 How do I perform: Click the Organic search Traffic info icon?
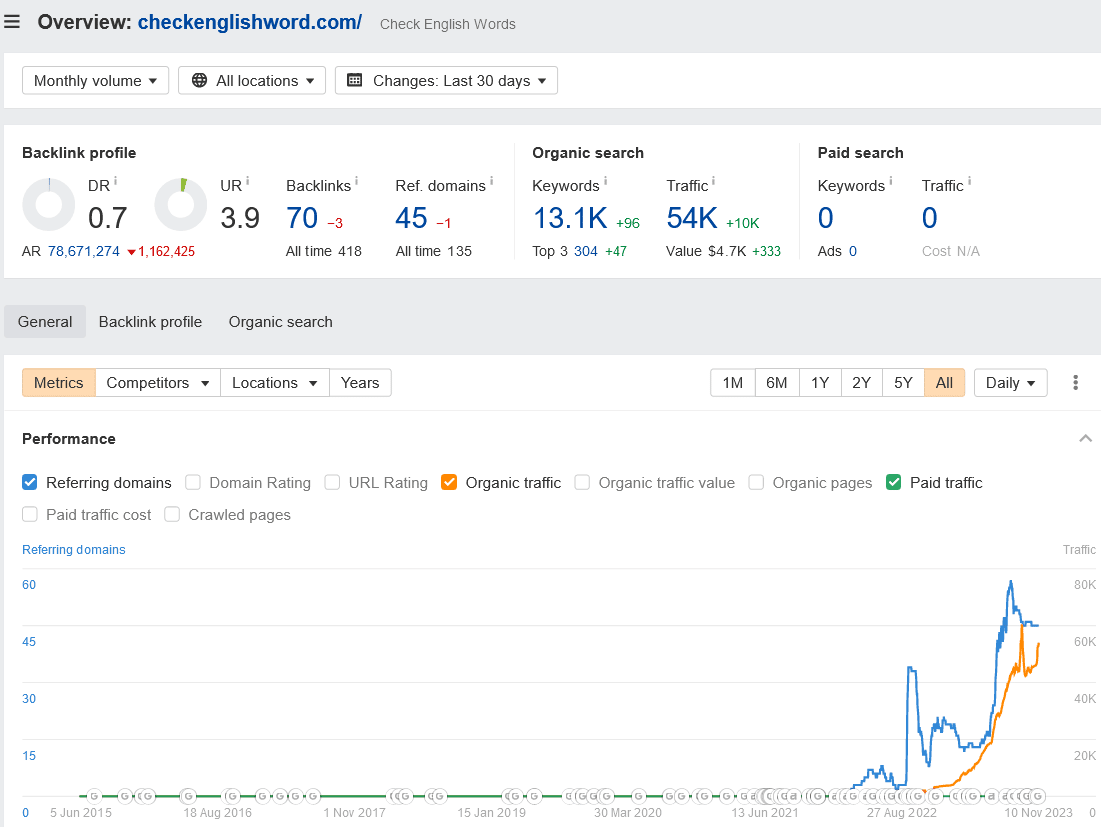pos(713,181)
